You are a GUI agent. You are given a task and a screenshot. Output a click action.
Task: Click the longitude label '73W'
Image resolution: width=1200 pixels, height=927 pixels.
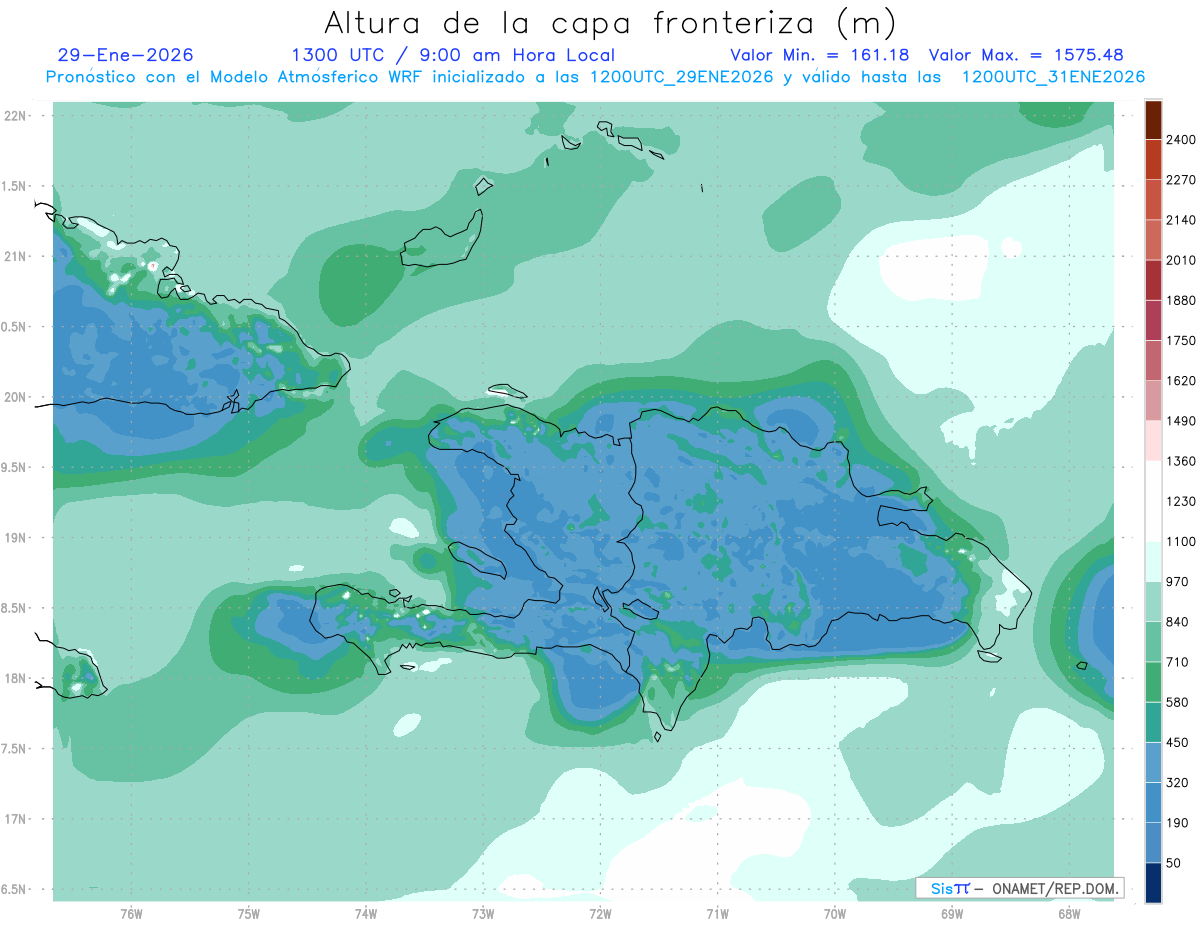[x=483, y=914]
